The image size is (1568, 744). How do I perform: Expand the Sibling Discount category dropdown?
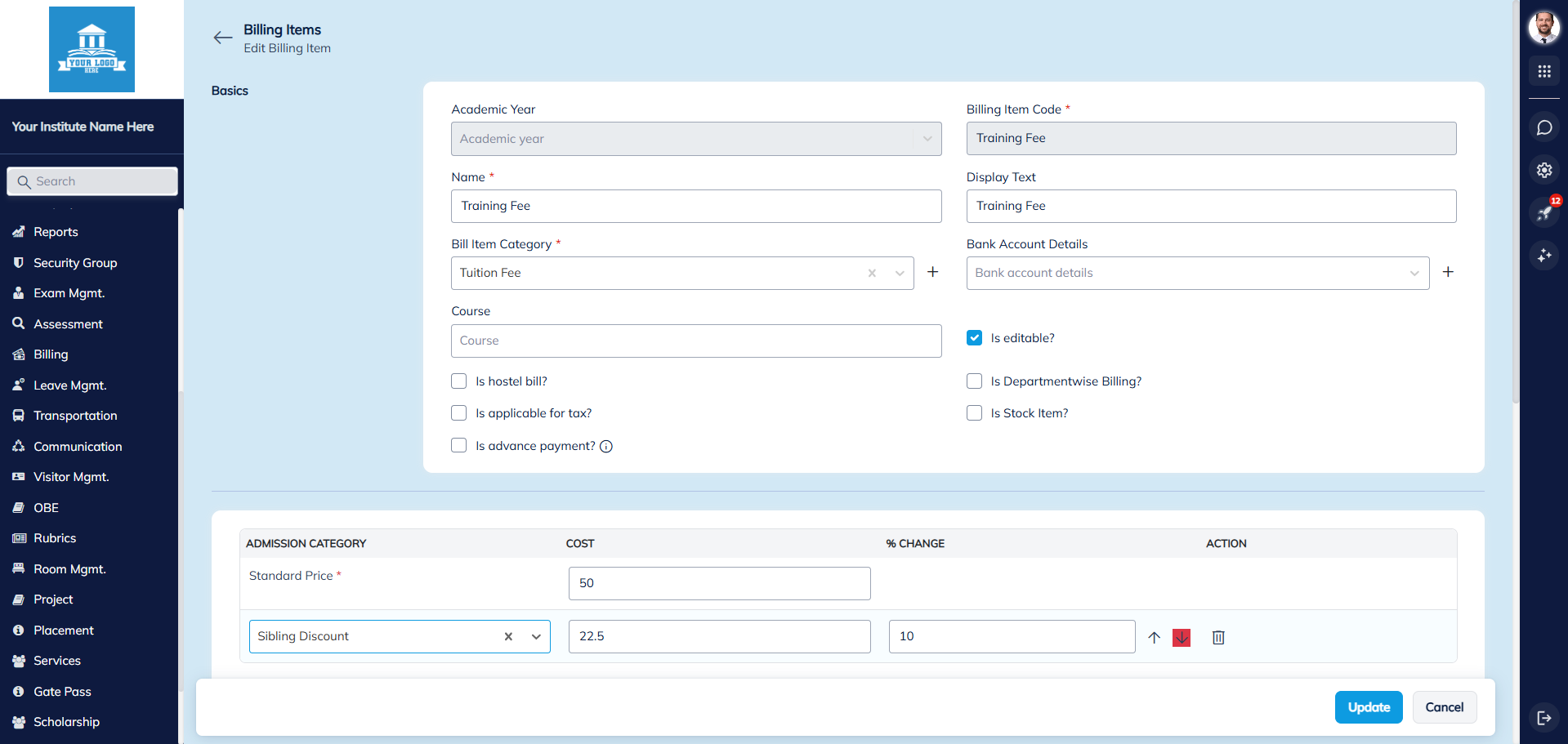coord(536,637)
